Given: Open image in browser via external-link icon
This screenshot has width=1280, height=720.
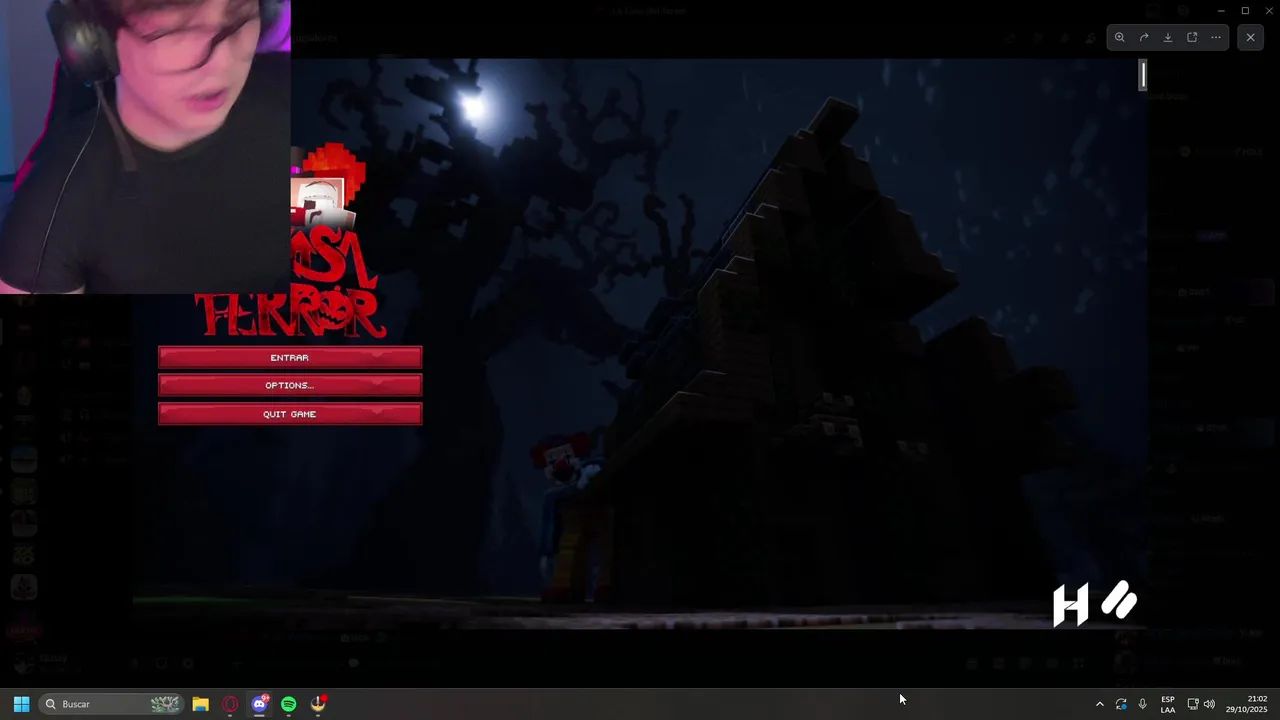Looking at the screenshot, I should click(x=1192, y=37).
